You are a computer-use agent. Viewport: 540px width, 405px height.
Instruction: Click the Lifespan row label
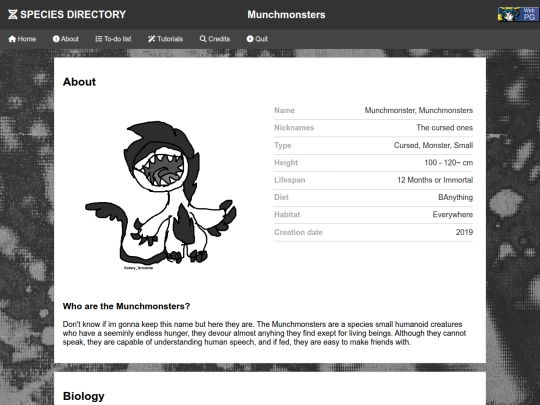[x=290, y=180]
